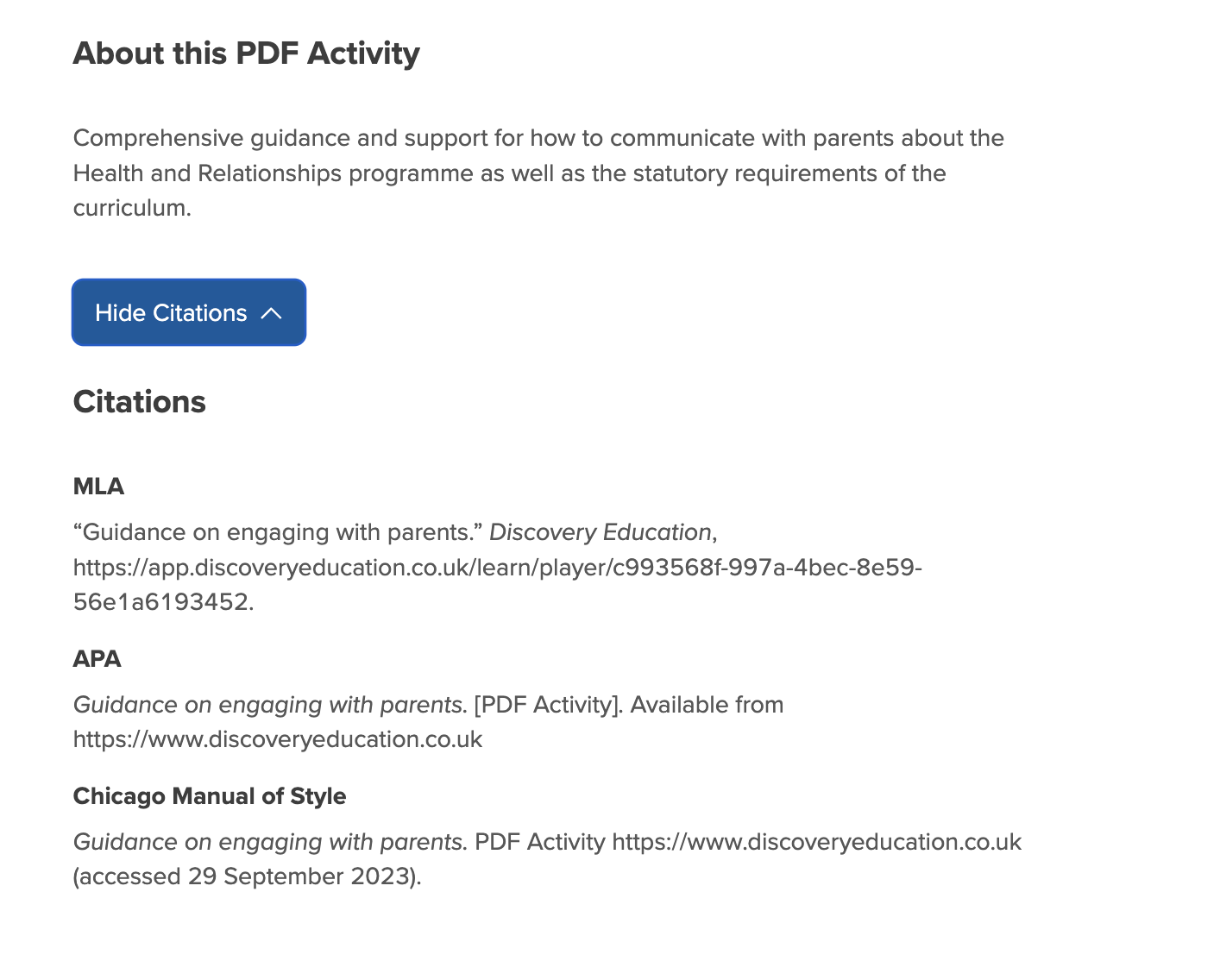Click the Comprehensive guidance description paragraph
The width and height of the screenshot is (1220, 980).
tap(538, 173)
